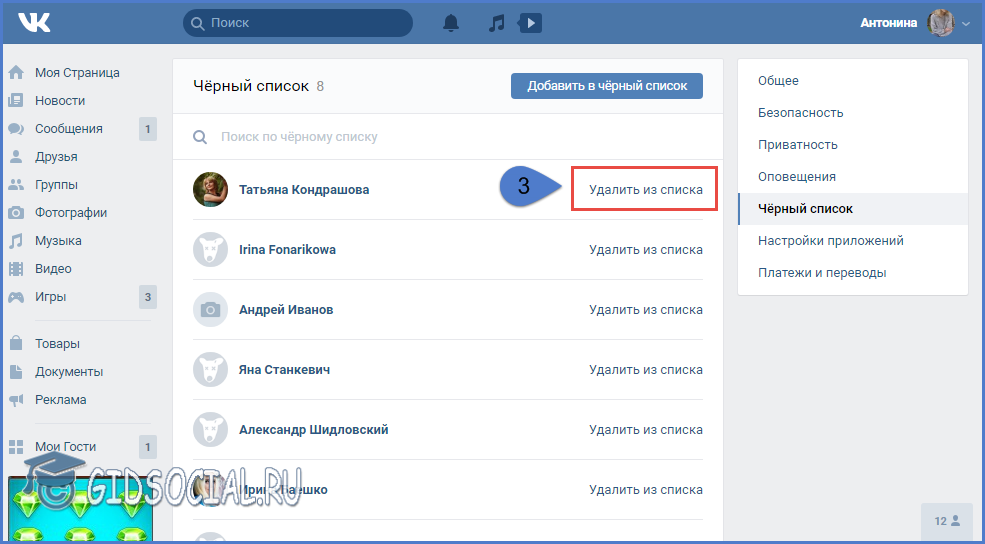Viewport: 985px width, 544px height.
Task: Open Друзья in sidebar
Action: tap(56, 157)
